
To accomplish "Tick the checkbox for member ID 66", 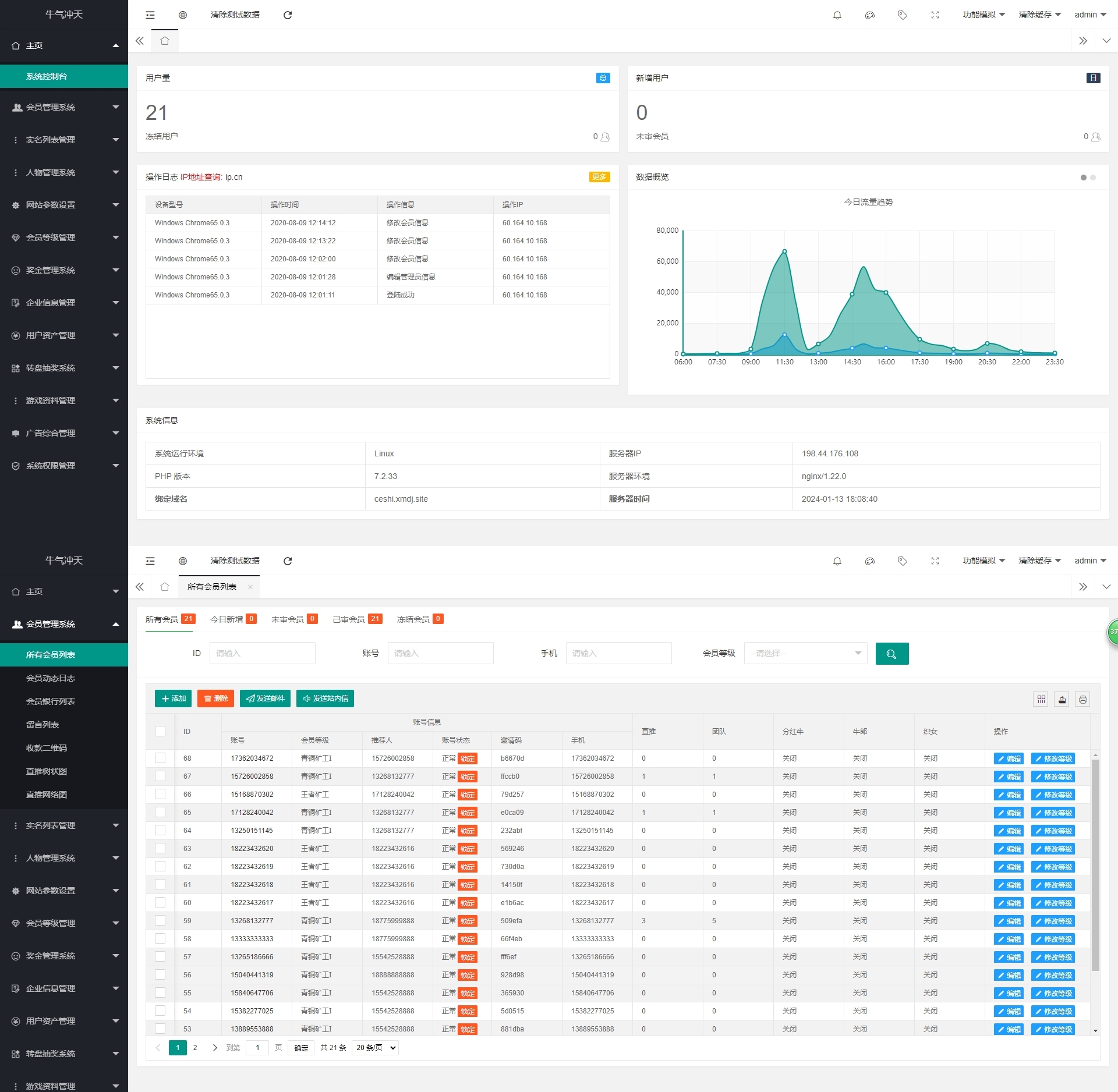I will (160, 794).
